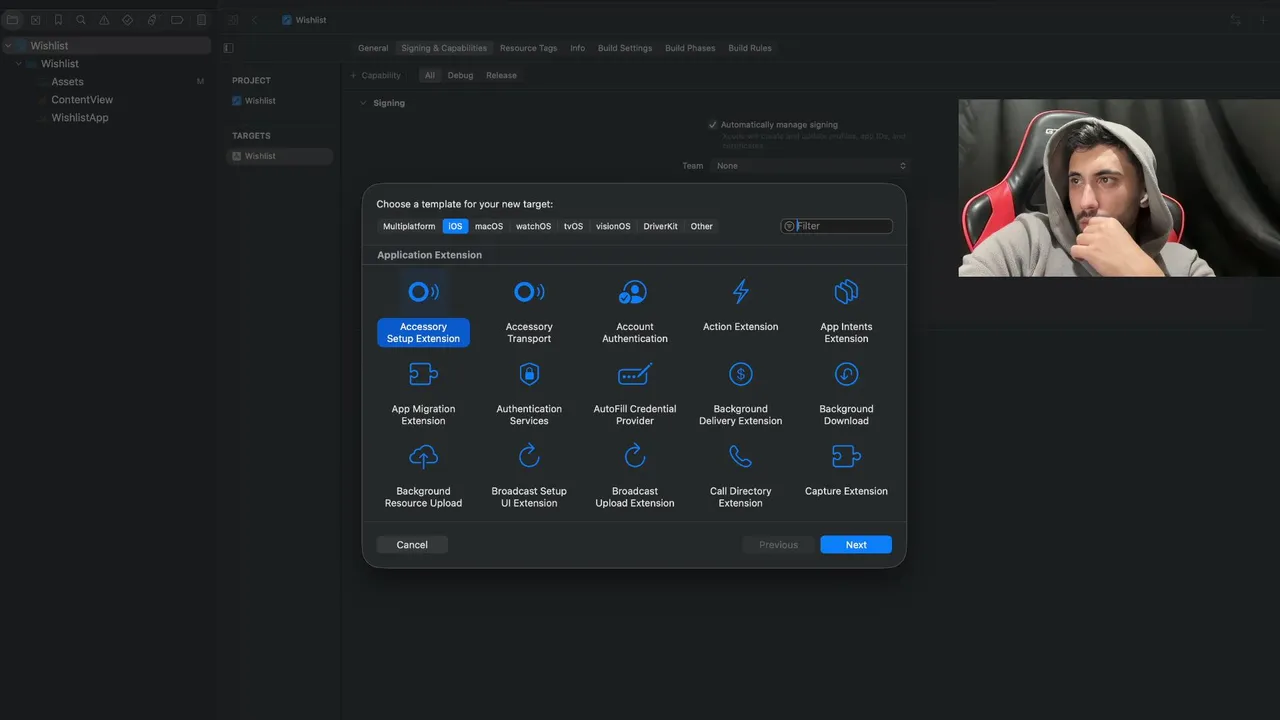Switch to the Multiplatform tab
The image size is (1280, 720).
tap(409, 226)
